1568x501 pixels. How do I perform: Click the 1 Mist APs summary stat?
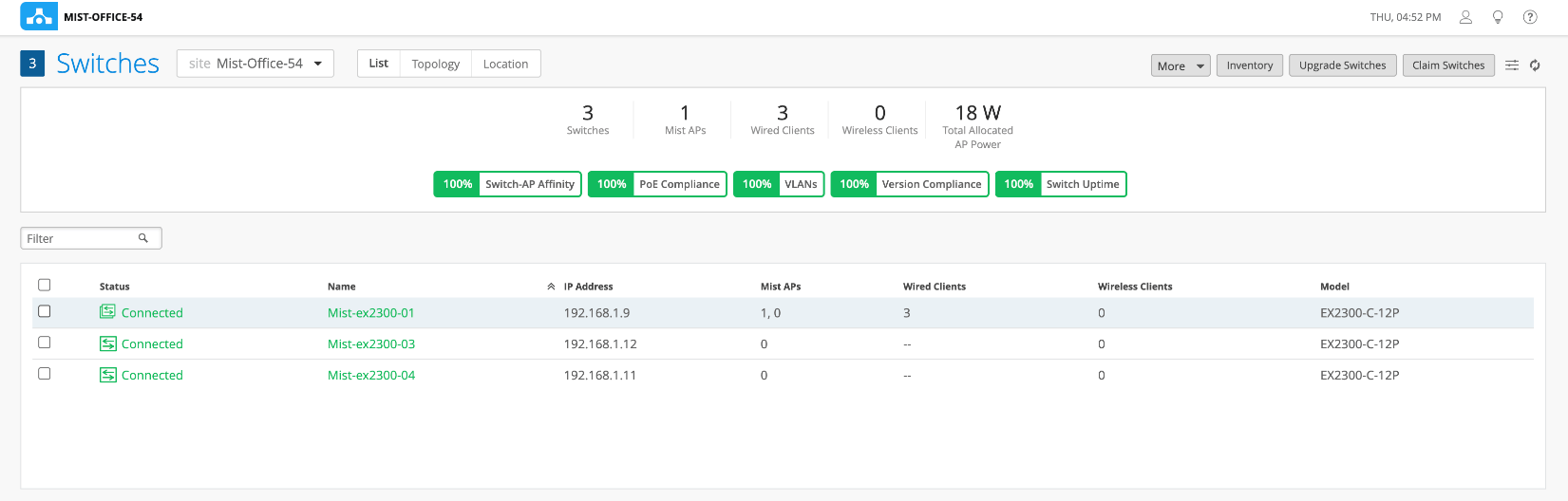[685, 120]
